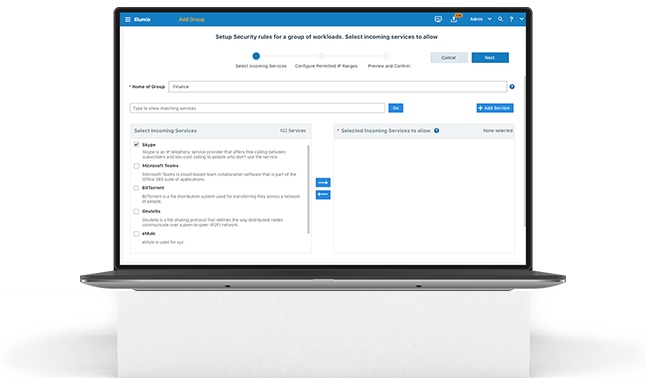Jump to Configure Permitted IP Ranges step

point(321,56)
